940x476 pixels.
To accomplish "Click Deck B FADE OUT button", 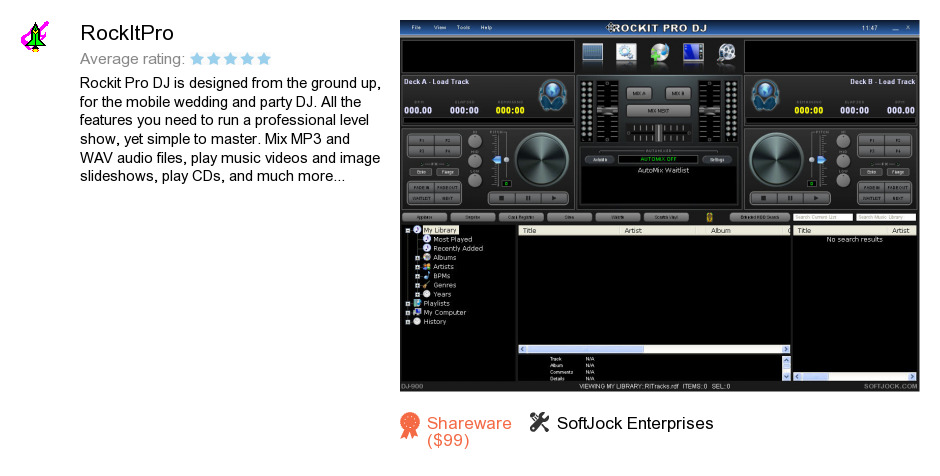I will (897, 188).
